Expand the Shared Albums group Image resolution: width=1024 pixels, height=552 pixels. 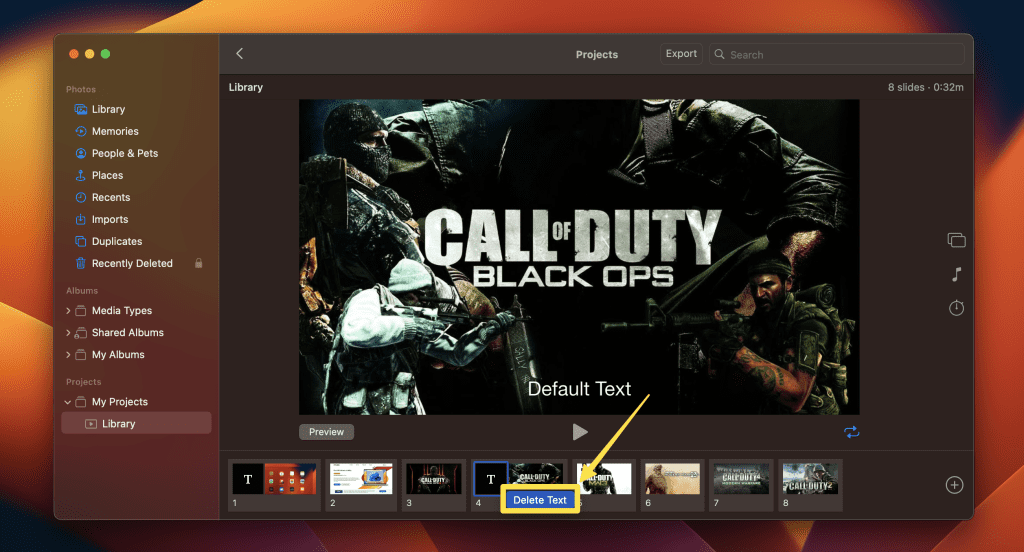click(x=68, y=333)
